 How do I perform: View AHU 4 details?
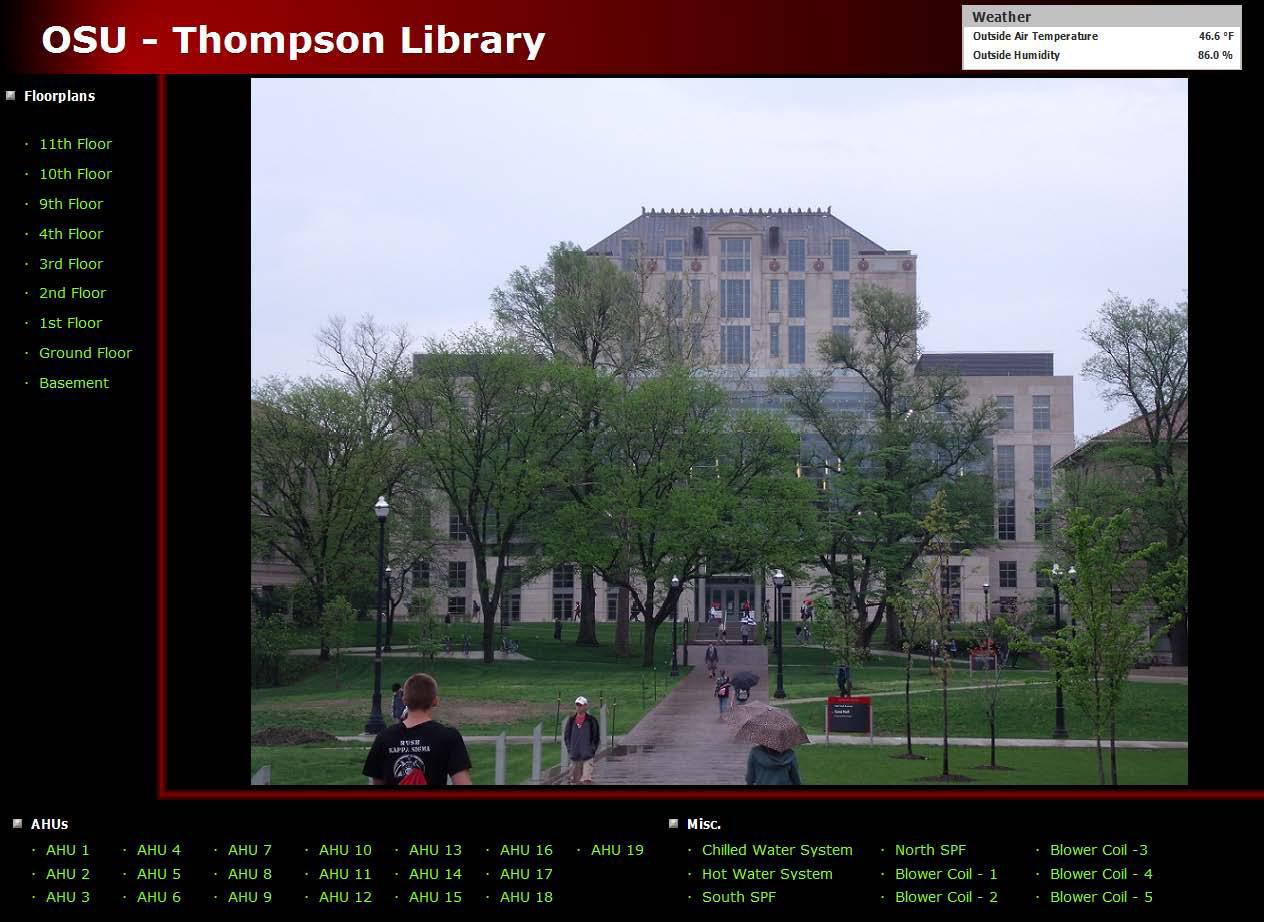(x=159, y=850)
